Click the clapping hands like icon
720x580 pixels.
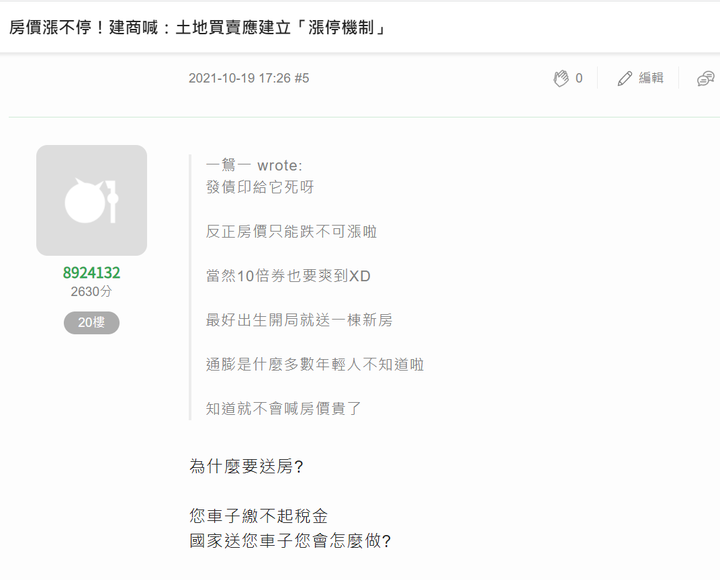coord(561,79)
